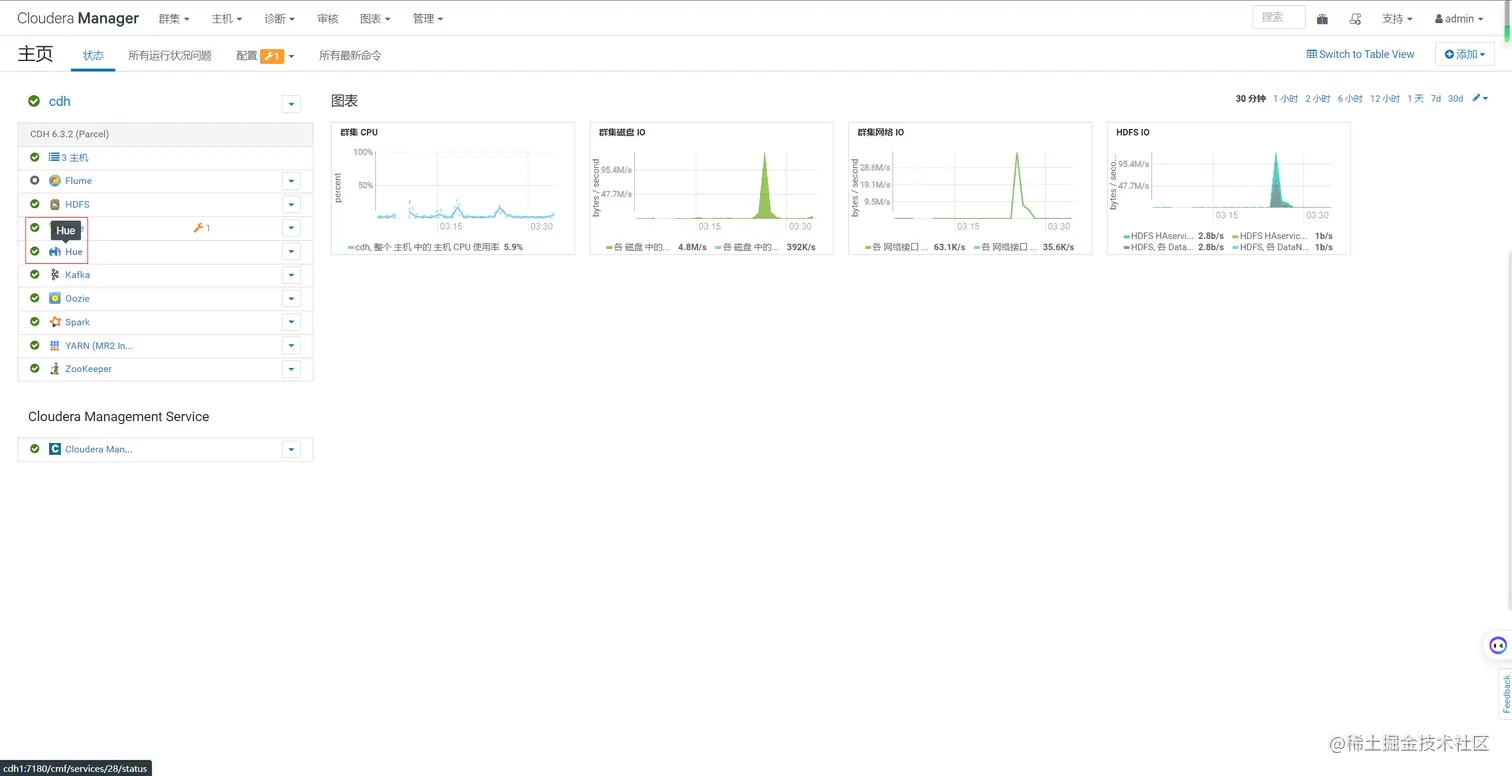The height and width of the screenshot is (776, 1512).
Task: Select the 所有运行状况问题 tab
Action: [x=170, y=55]
